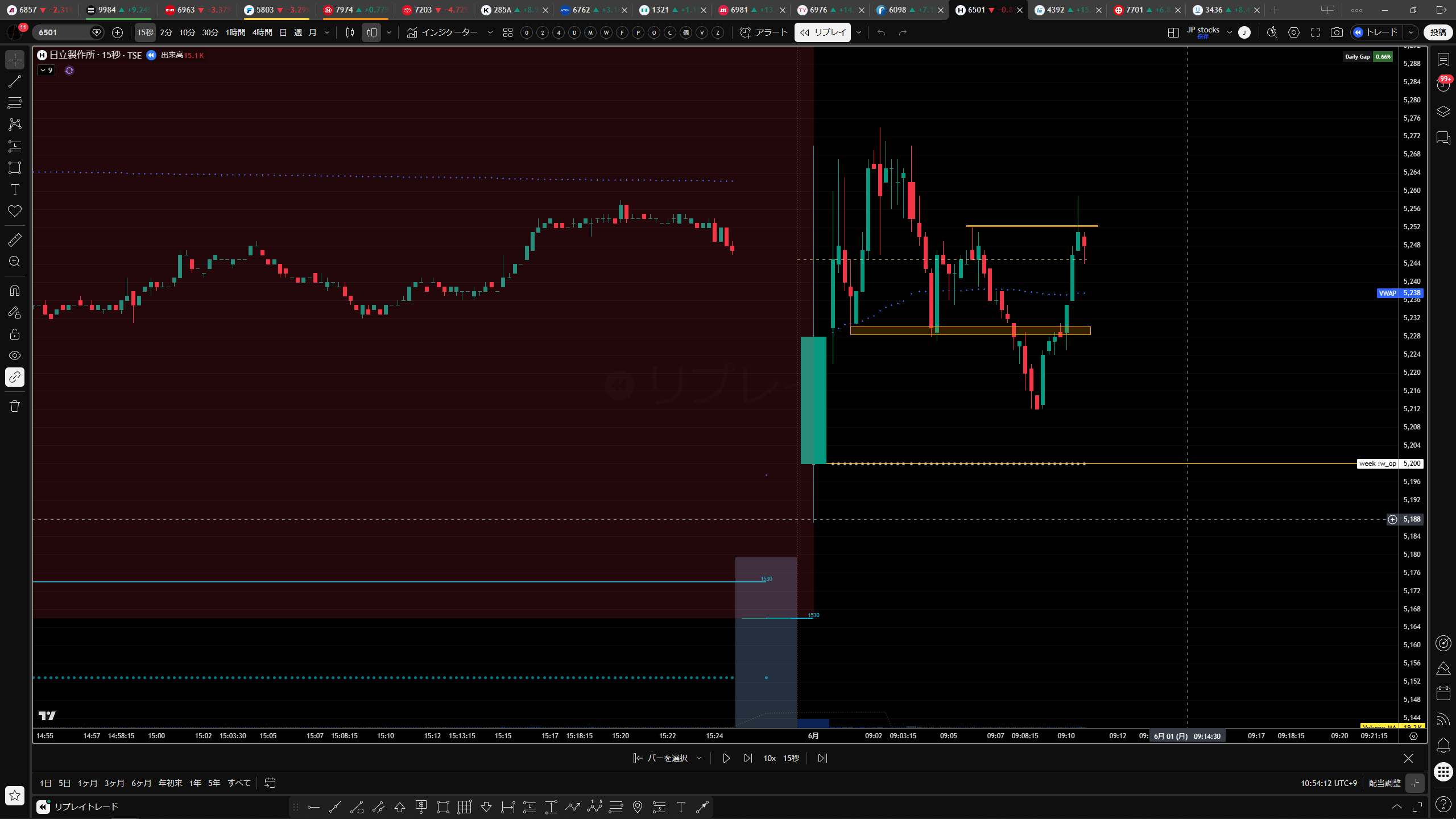1456x819 pixels.
Task: Enter fullscreen mode
Action: (1316, 32)
